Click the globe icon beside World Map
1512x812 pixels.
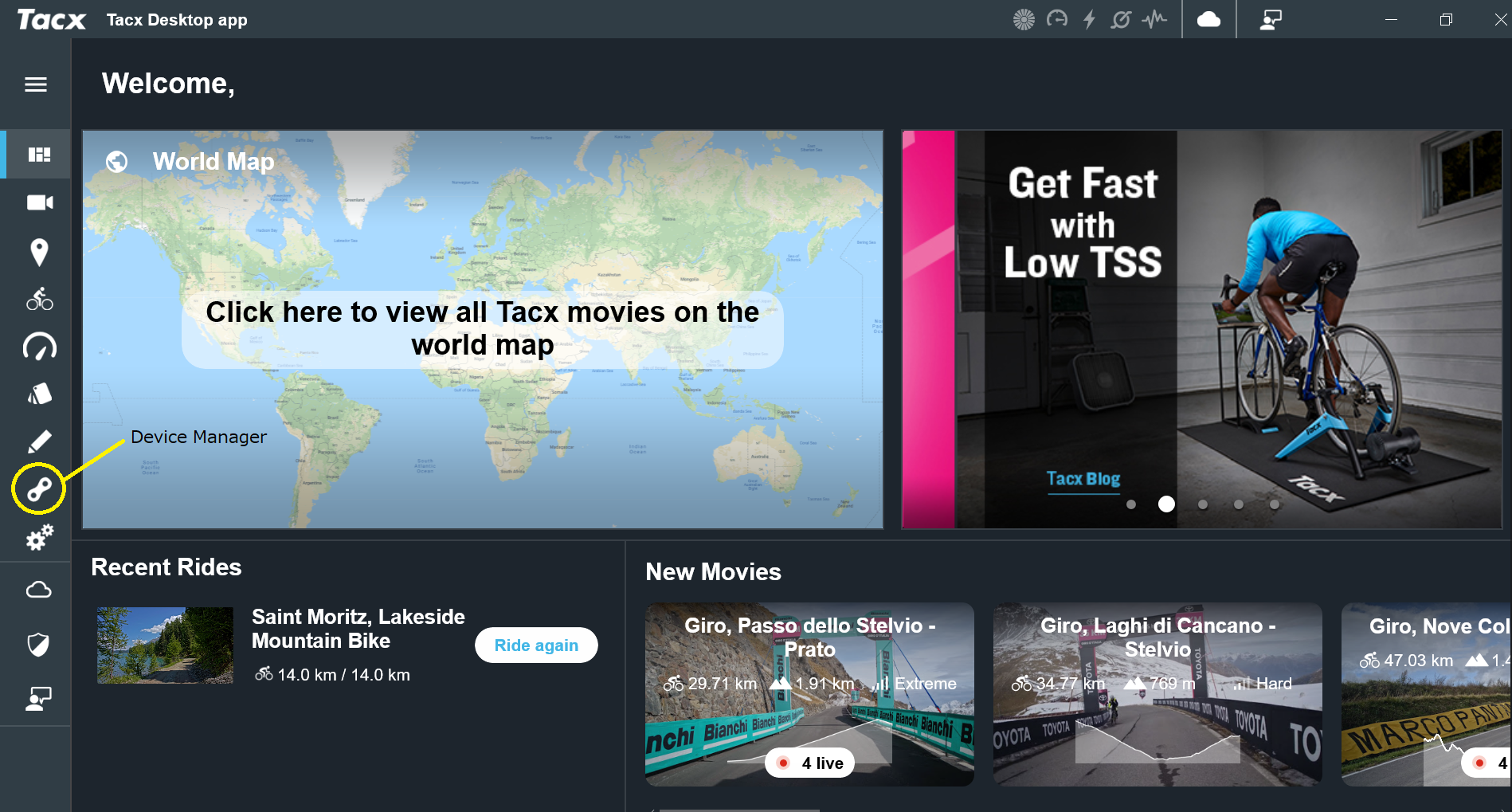[117, 162]
